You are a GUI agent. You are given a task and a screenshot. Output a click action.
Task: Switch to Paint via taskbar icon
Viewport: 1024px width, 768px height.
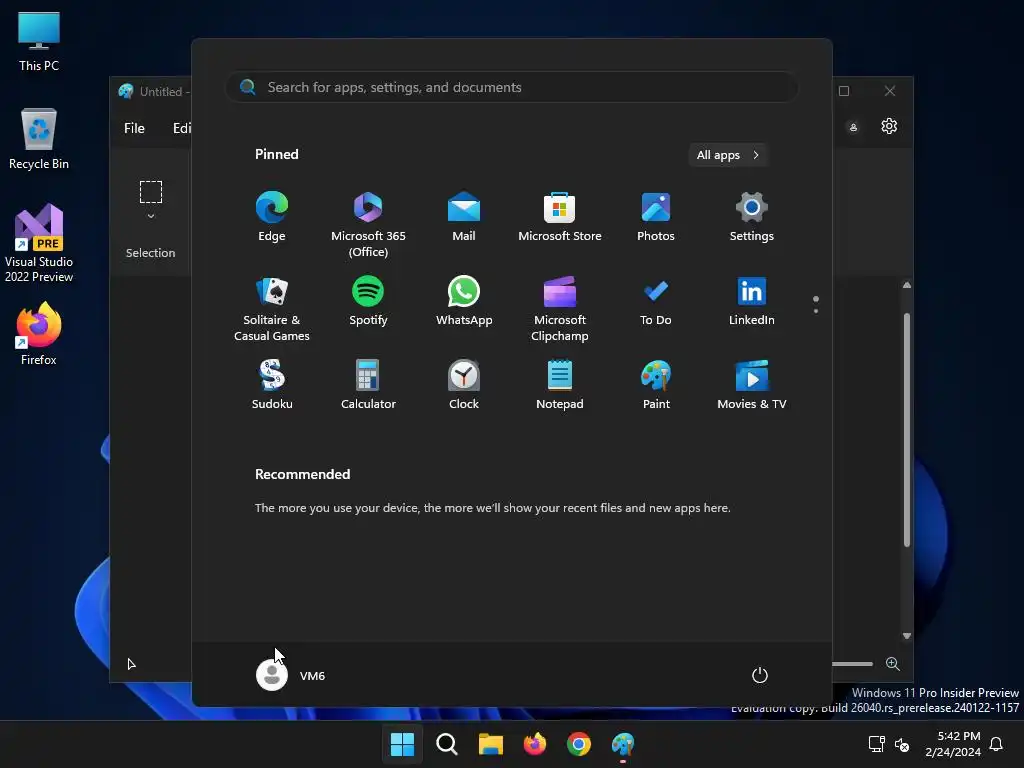tap(623, 744)
